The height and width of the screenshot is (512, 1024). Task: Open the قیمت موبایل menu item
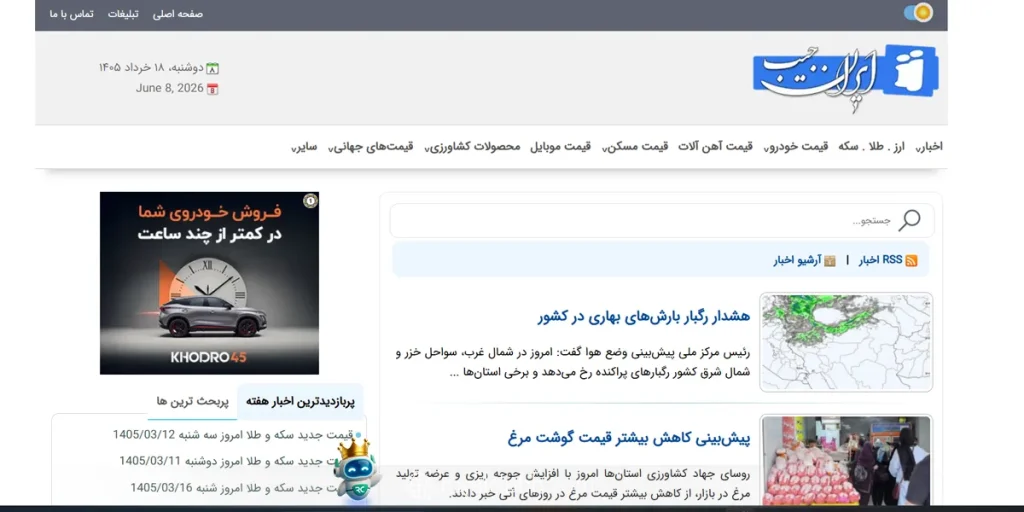point(560,146)
